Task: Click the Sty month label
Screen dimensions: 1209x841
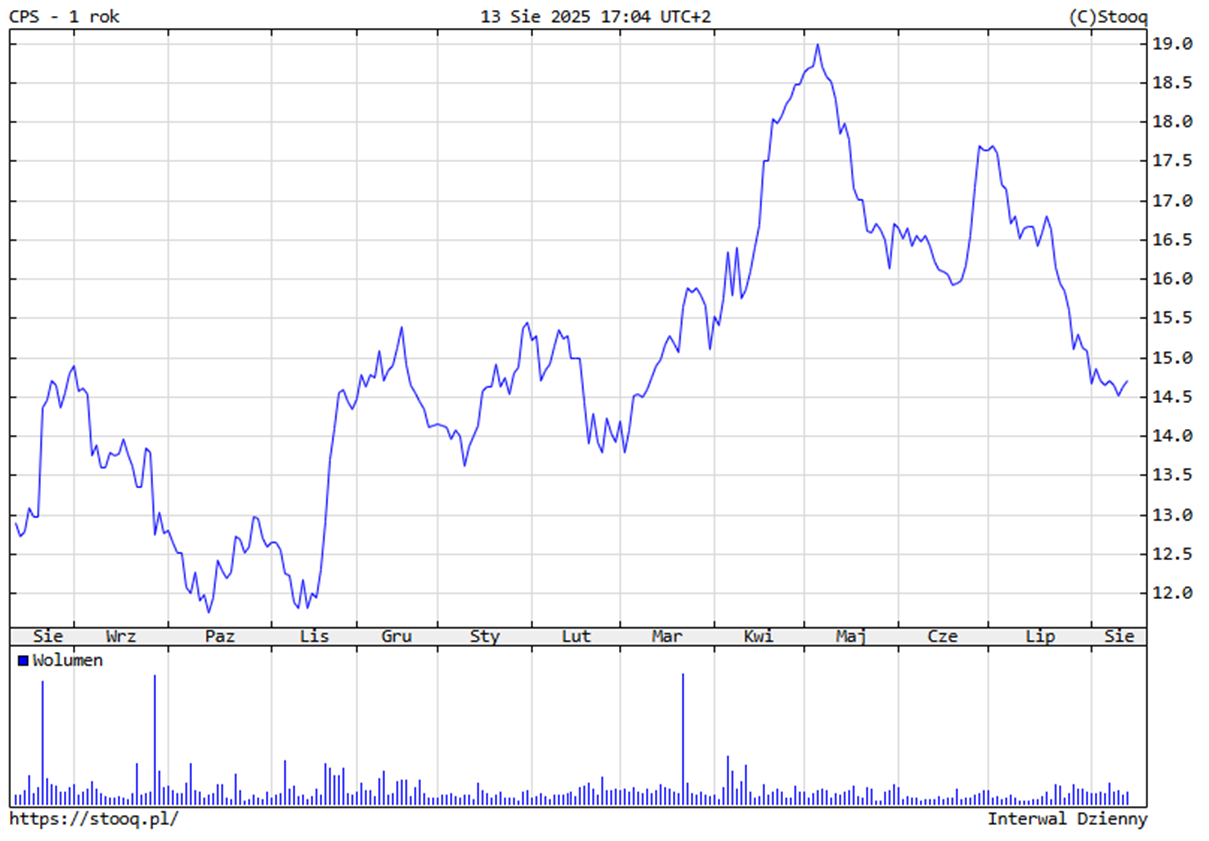Action: (485, 636)
